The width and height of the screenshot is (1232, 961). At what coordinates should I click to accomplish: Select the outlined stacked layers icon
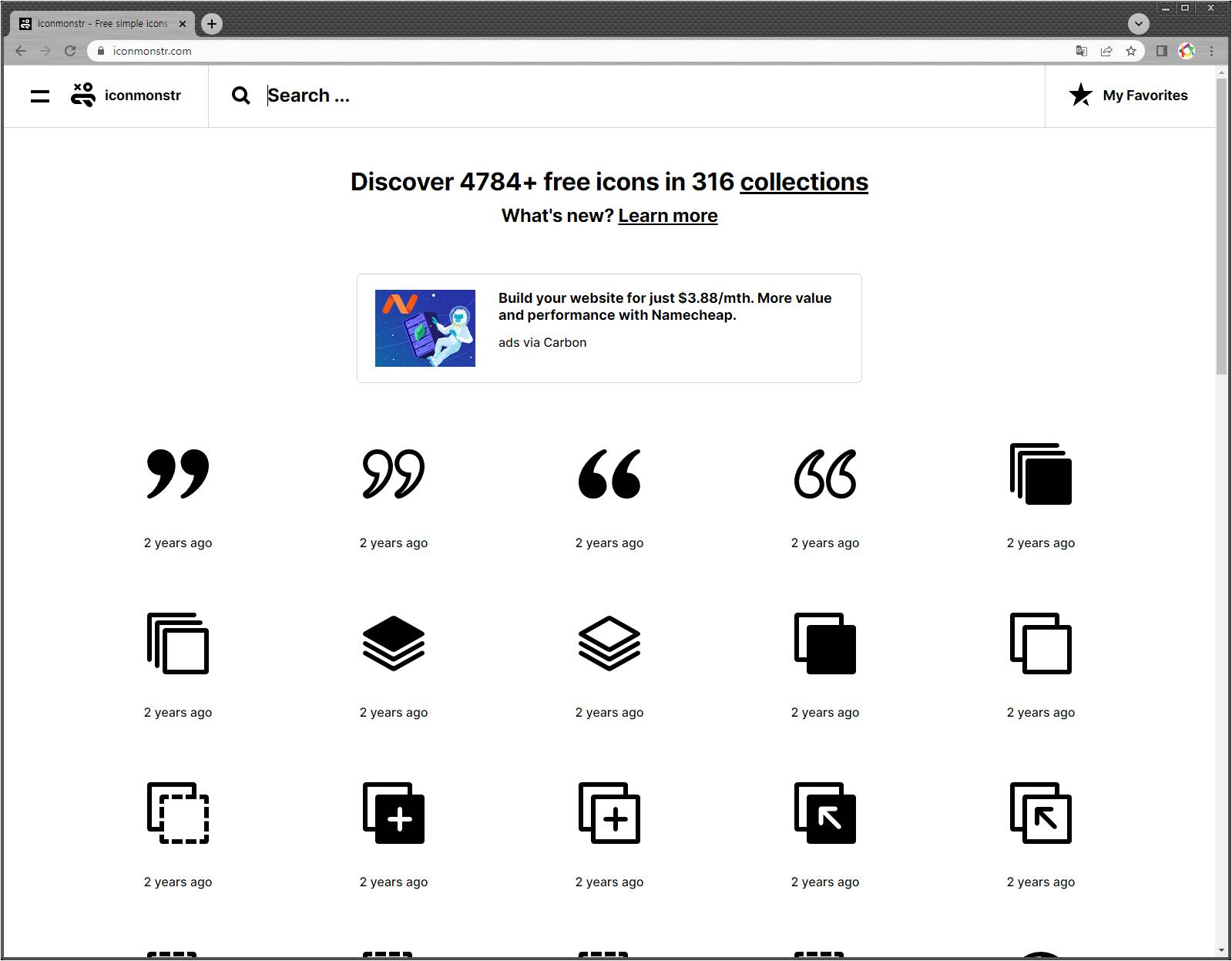(x=609, y=643)
